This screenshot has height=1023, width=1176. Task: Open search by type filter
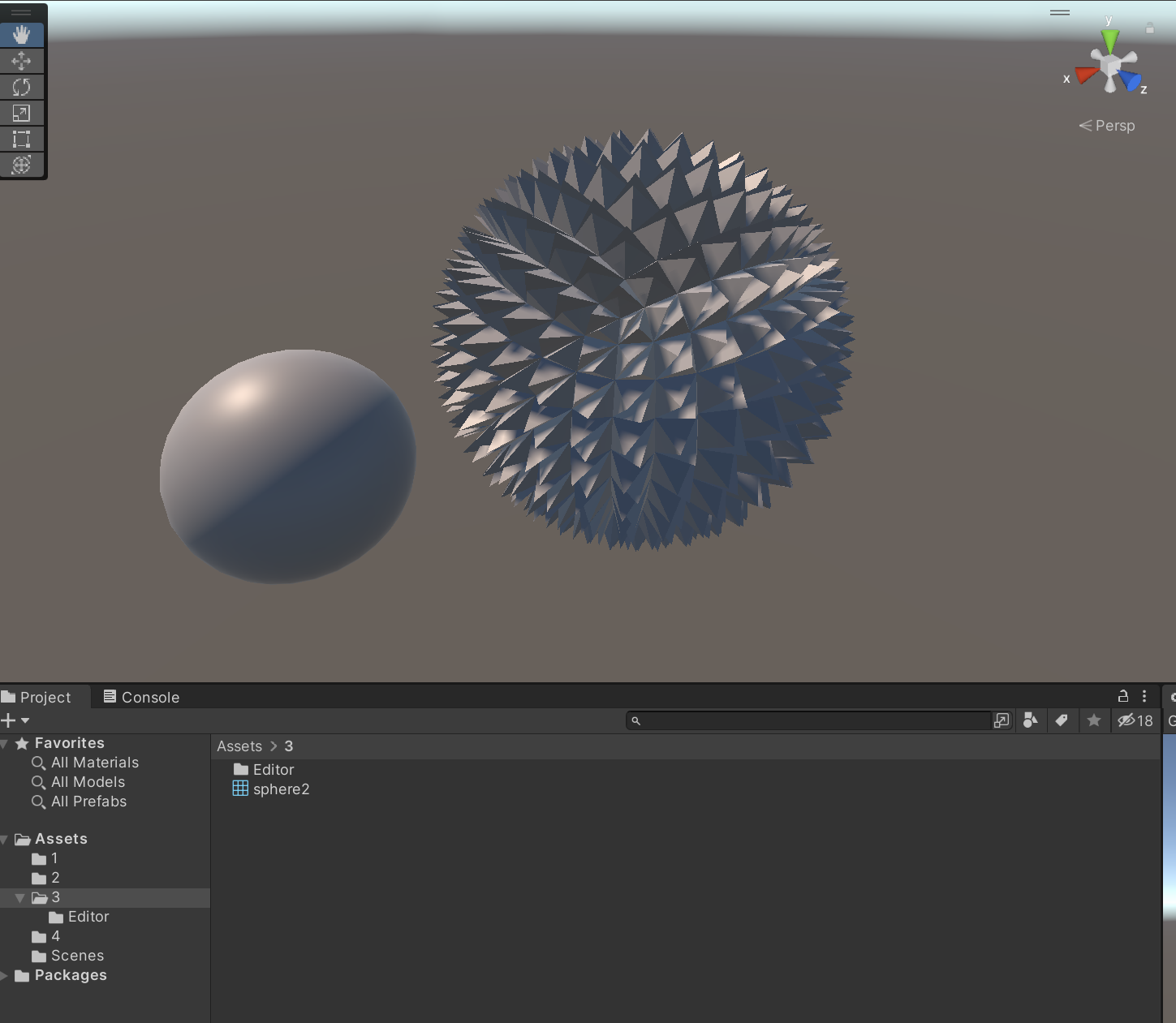tap(1031, 720)
